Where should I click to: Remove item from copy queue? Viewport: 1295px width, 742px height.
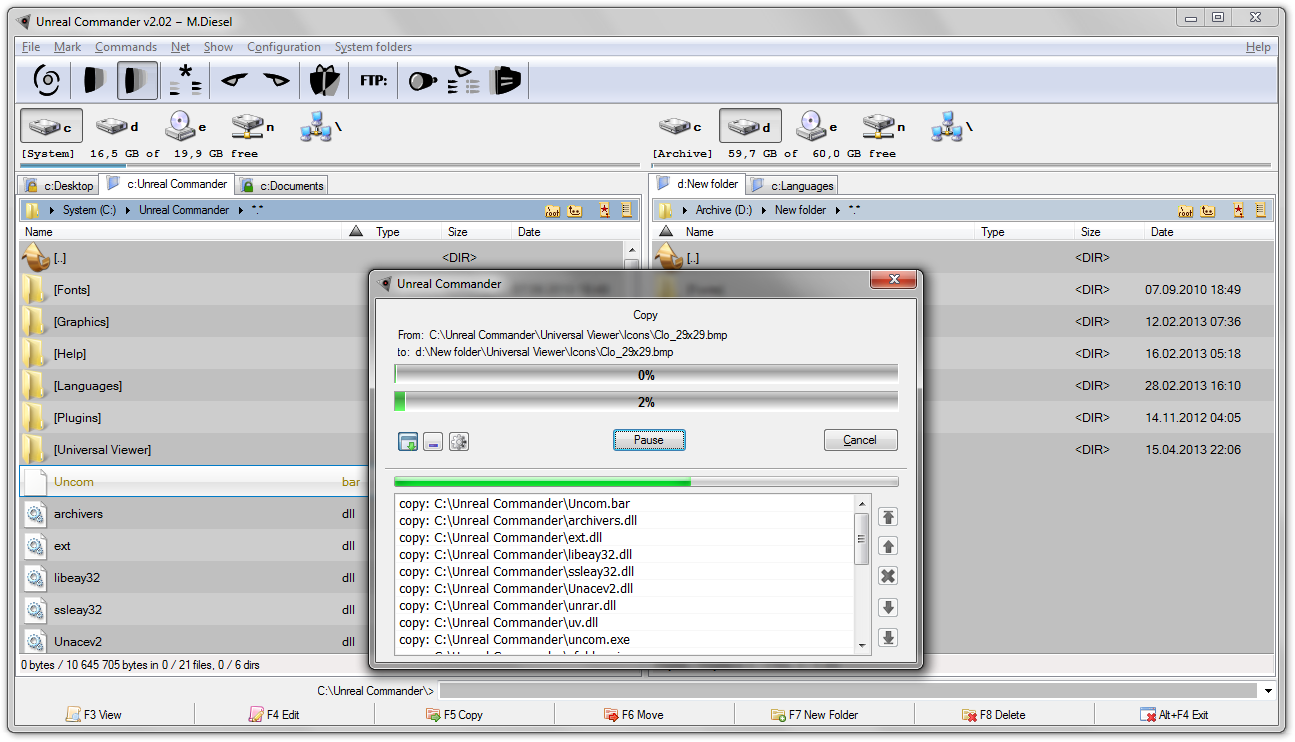[x=888, y=576]
